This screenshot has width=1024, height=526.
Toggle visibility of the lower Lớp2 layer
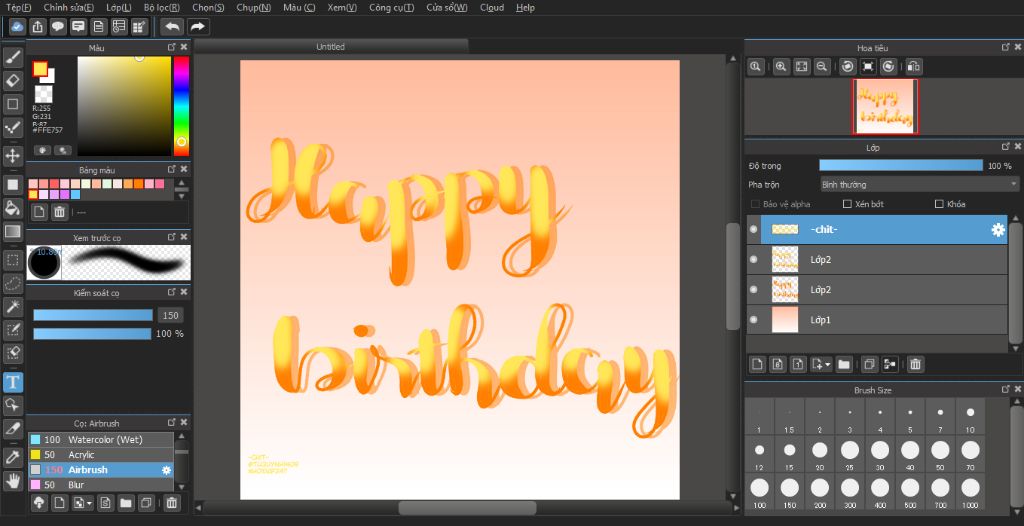754,289
